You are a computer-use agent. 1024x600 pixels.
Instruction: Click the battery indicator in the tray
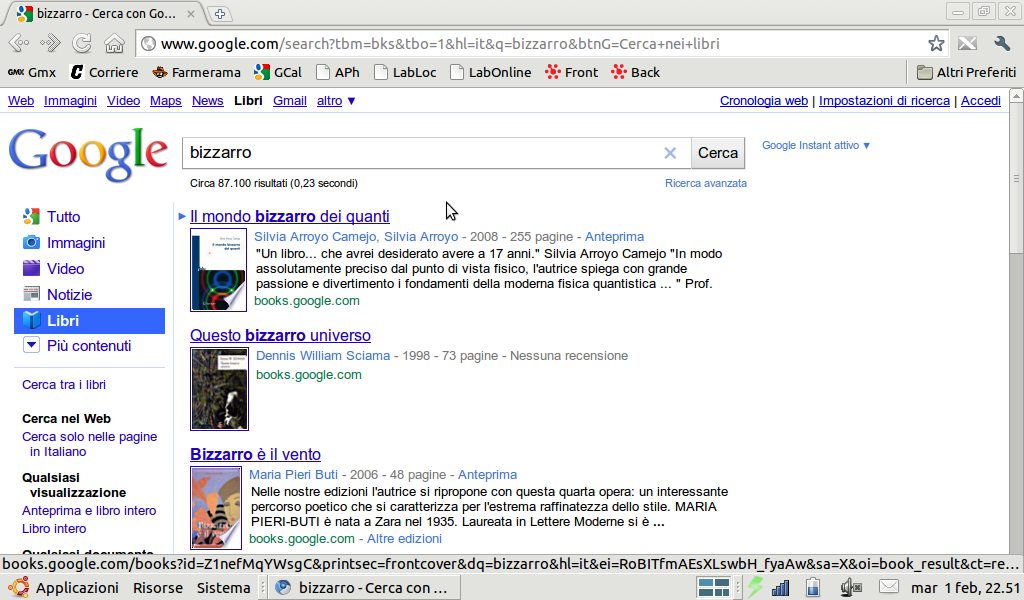pyautogui.click(x=813, y=588)
